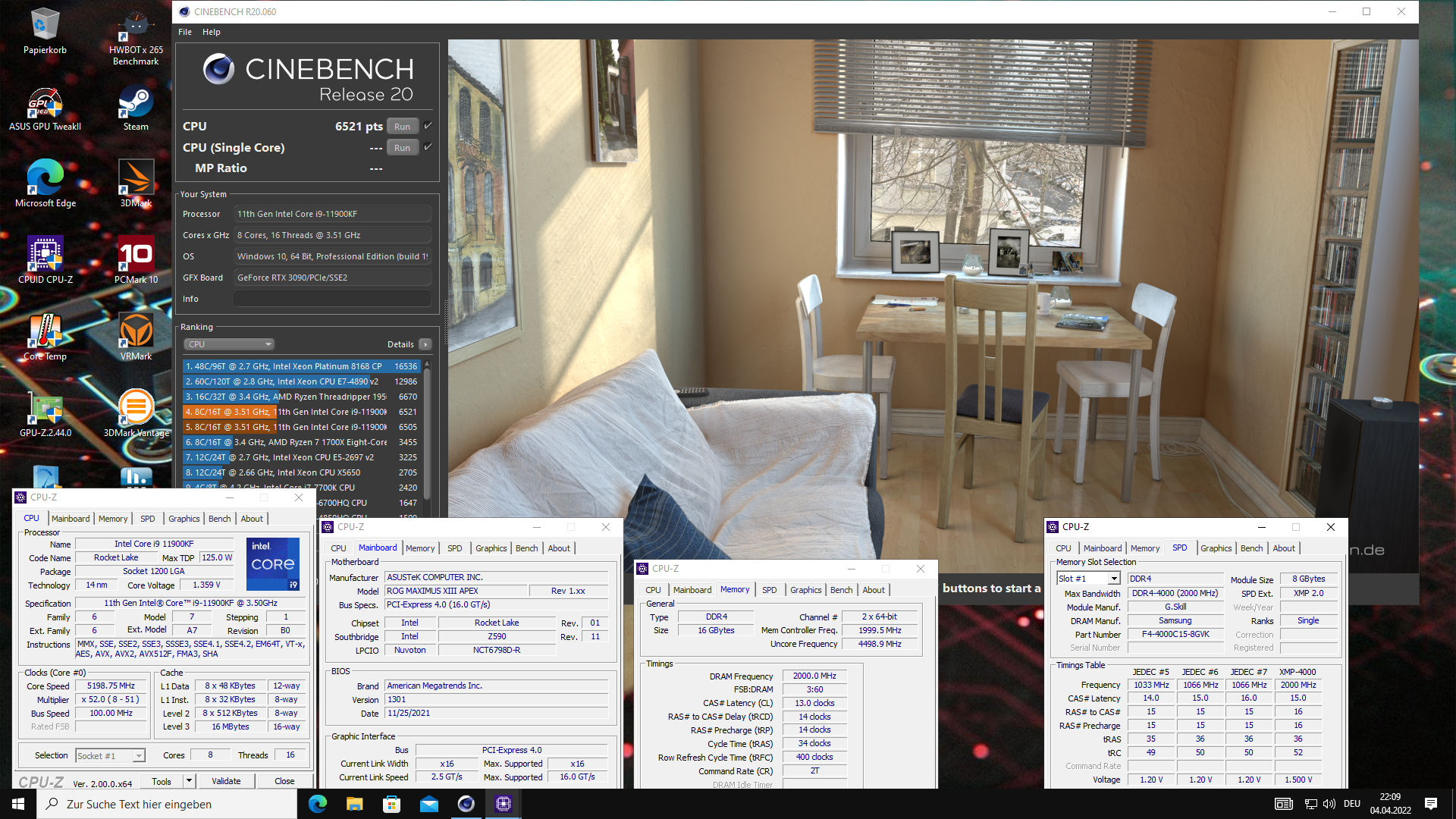The width and height of the screenshot is (1456, 819).
Task: Expand the Tools dropdown arrow in CPU-Z
Action: [189, 781]
